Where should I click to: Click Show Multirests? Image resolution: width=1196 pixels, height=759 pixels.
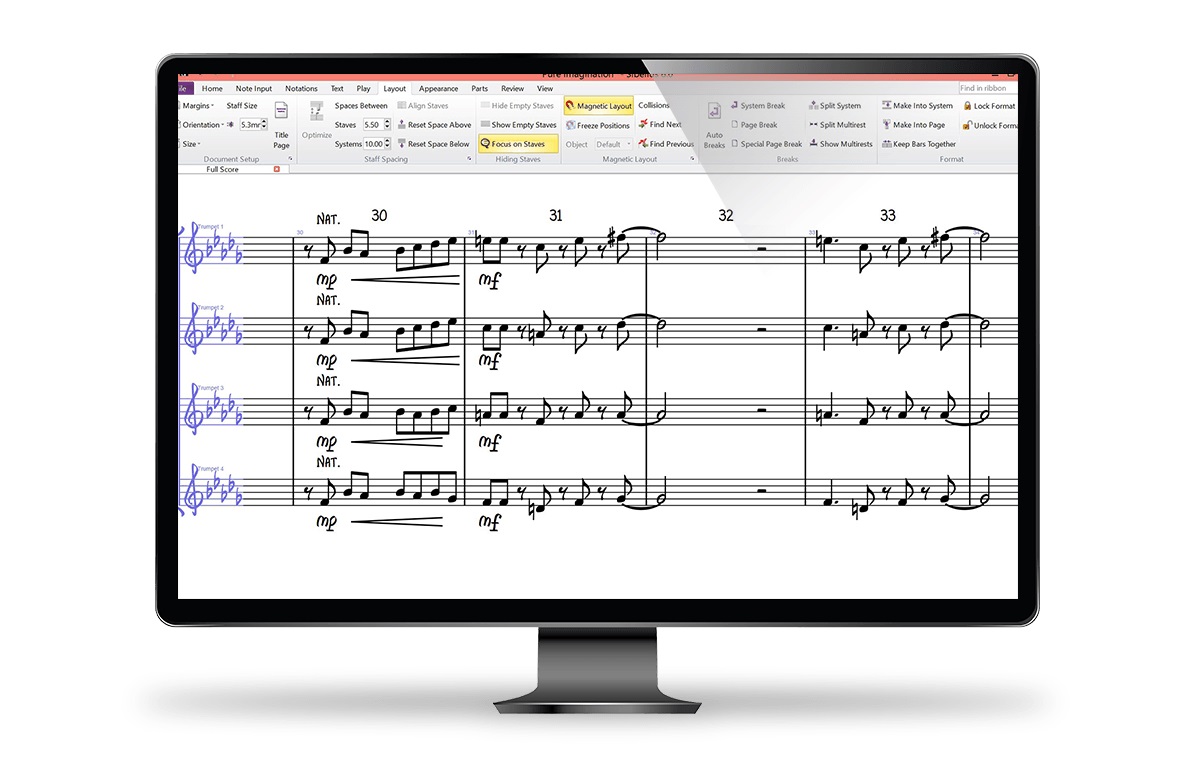click(841, 144)
